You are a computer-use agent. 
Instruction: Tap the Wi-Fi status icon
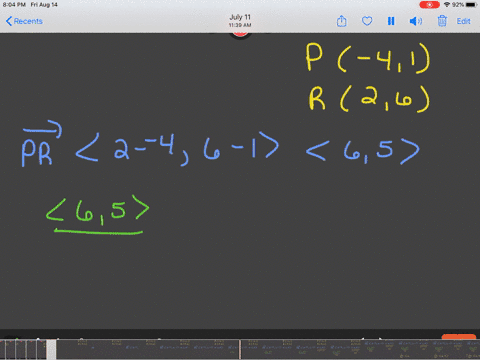[447, 5]
